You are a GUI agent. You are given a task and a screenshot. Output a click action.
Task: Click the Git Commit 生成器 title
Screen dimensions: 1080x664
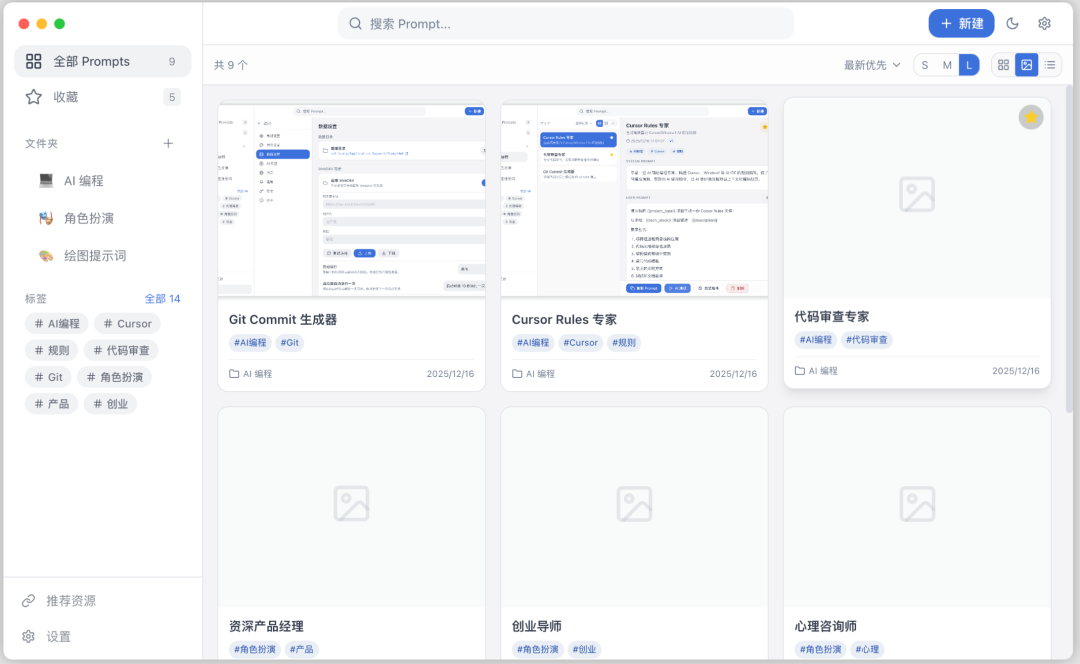[x=283, y=320]
